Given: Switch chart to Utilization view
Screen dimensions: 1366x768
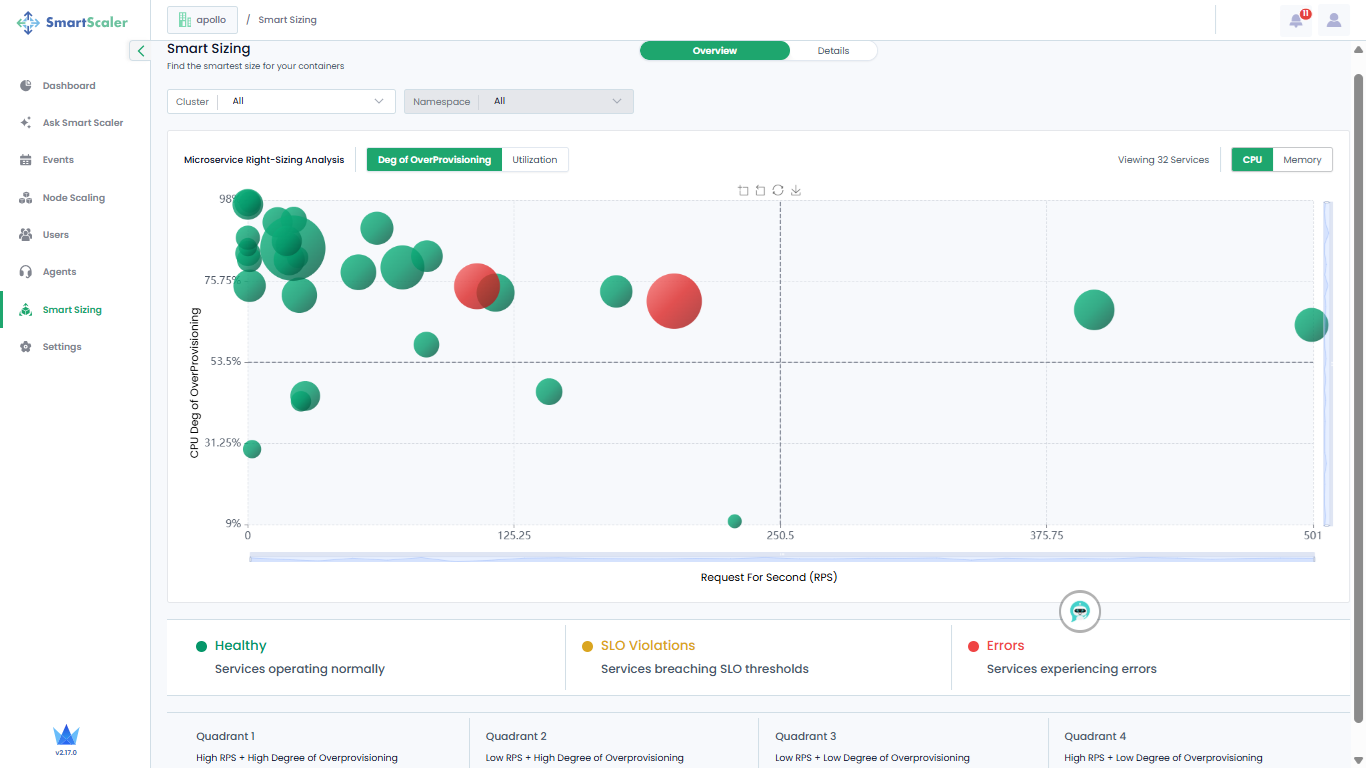Looking at the screenshot, I should point(535,160).
